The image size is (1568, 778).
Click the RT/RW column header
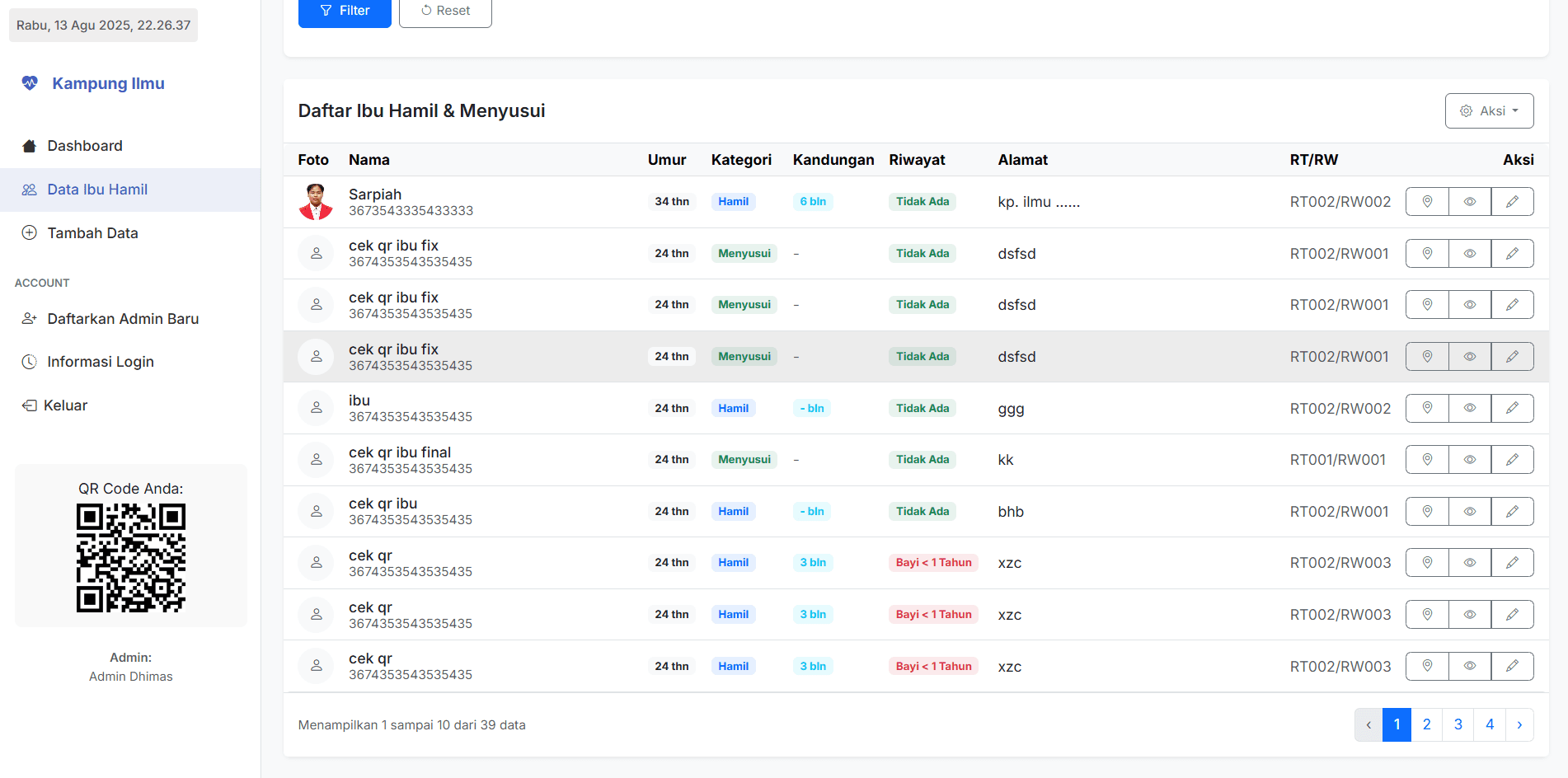click(1314, 160)
